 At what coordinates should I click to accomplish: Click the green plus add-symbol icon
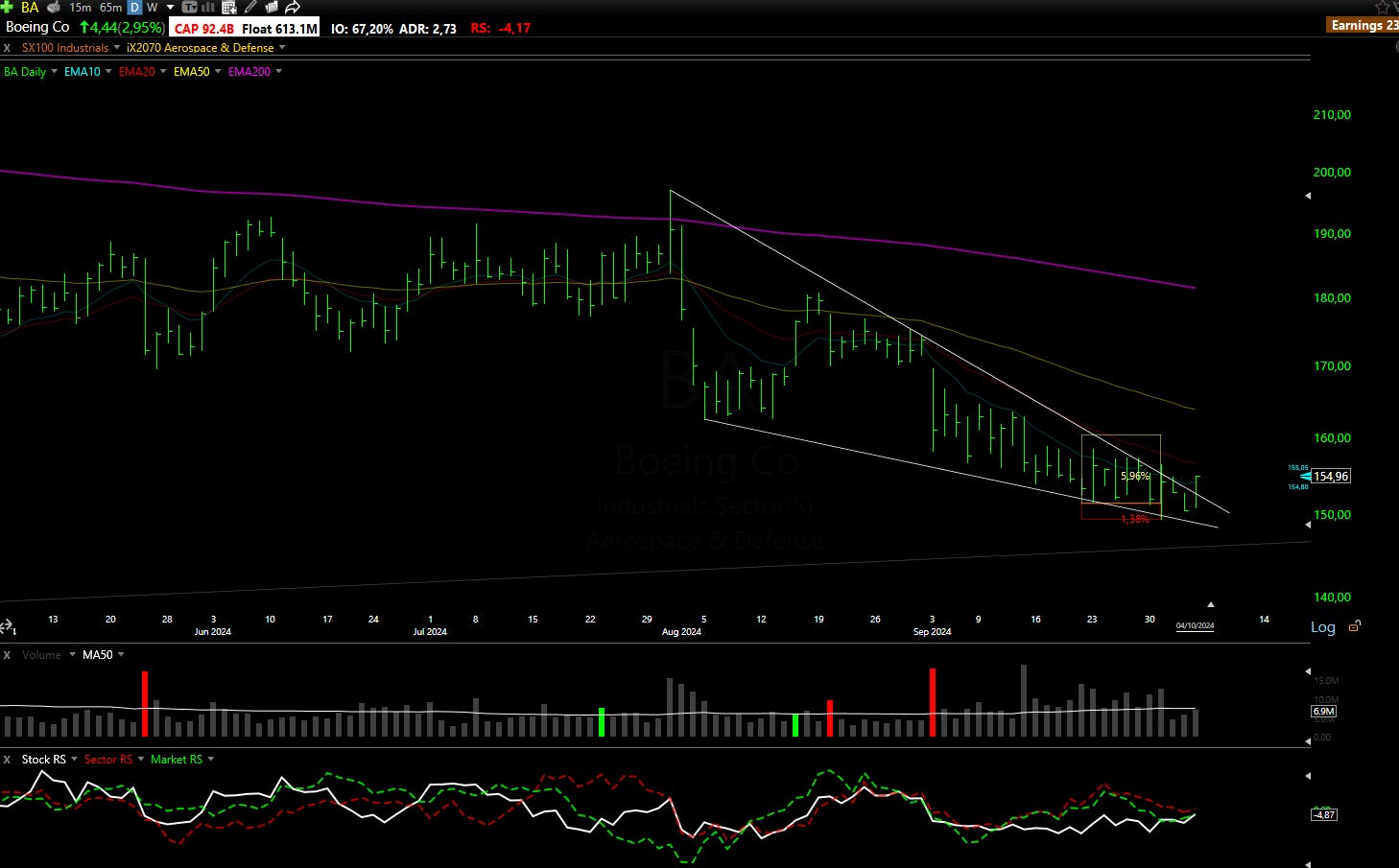pyautogui.click(x=7, y=7)
